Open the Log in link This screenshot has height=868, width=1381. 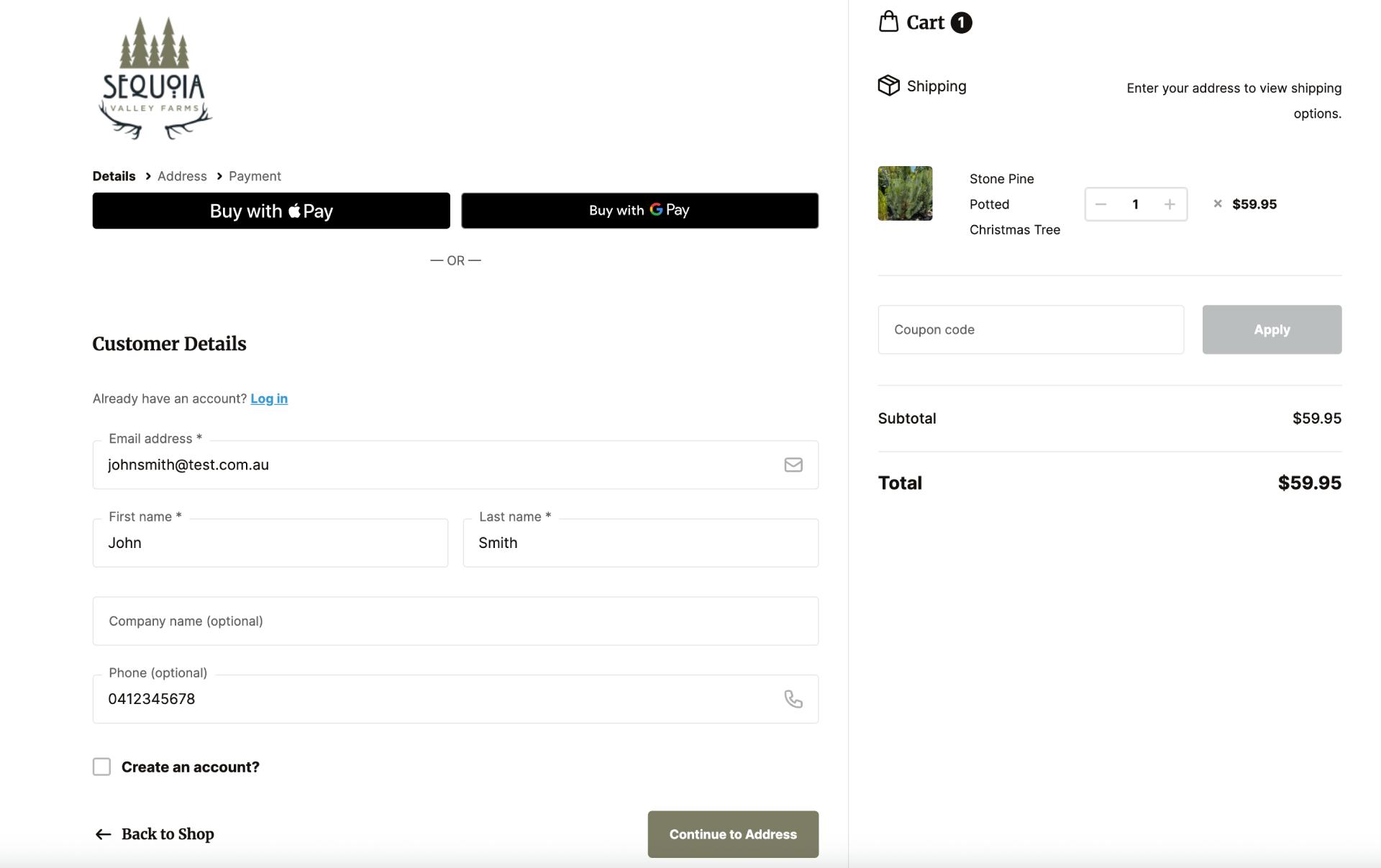tap(269, 398)
